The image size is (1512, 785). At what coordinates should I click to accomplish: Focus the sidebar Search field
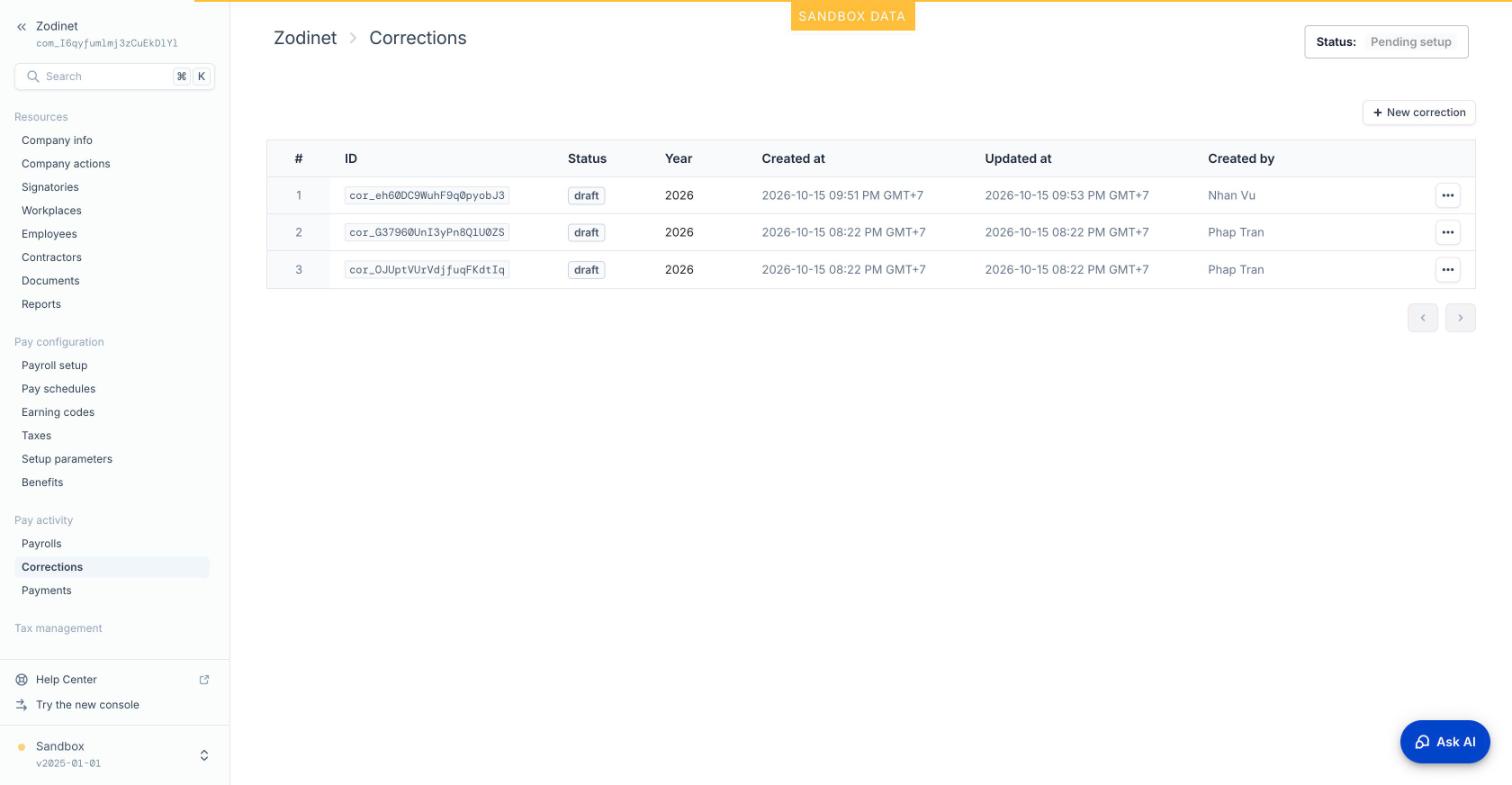coord(114,77)
